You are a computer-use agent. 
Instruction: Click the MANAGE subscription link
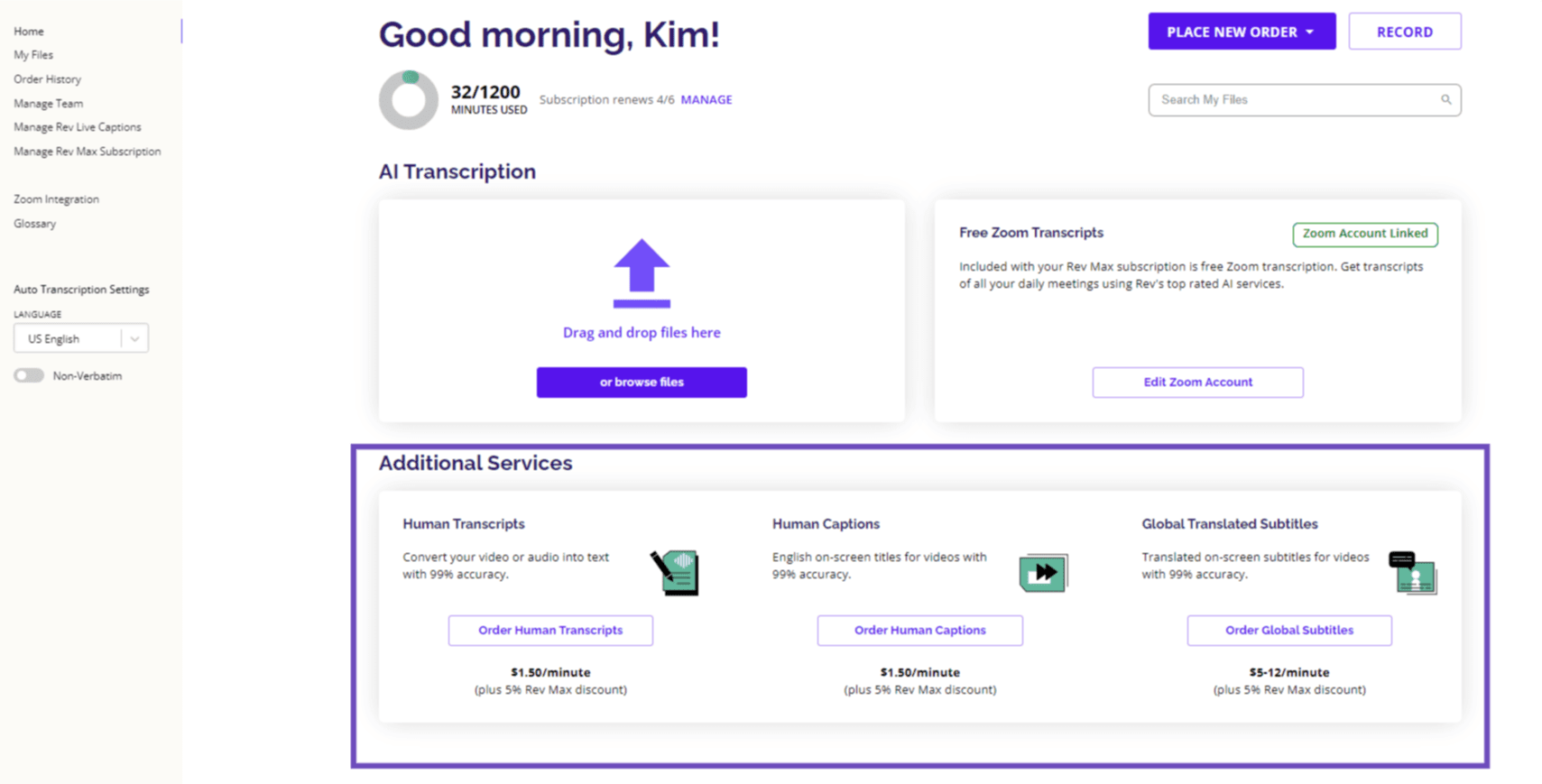point(706,100)
